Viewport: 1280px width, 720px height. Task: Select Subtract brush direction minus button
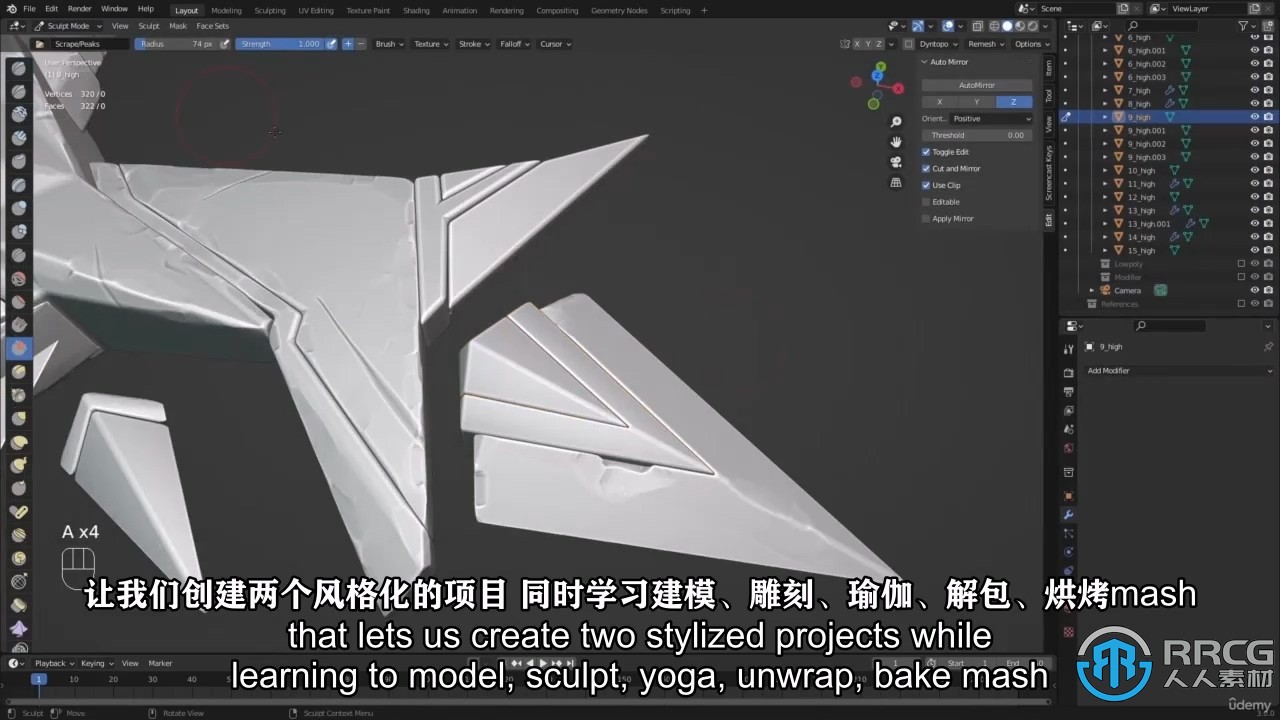(360, 44)
